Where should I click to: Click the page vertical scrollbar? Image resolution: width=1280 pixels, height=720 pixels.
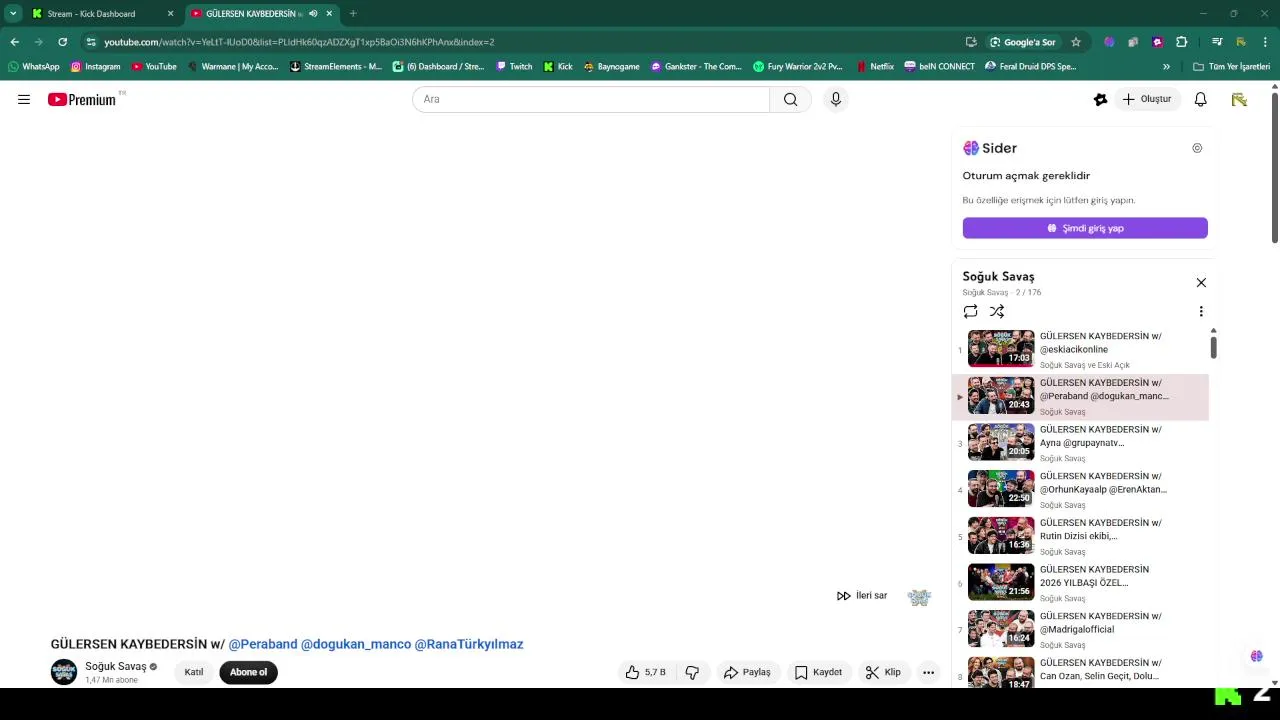pos(1274,168)
